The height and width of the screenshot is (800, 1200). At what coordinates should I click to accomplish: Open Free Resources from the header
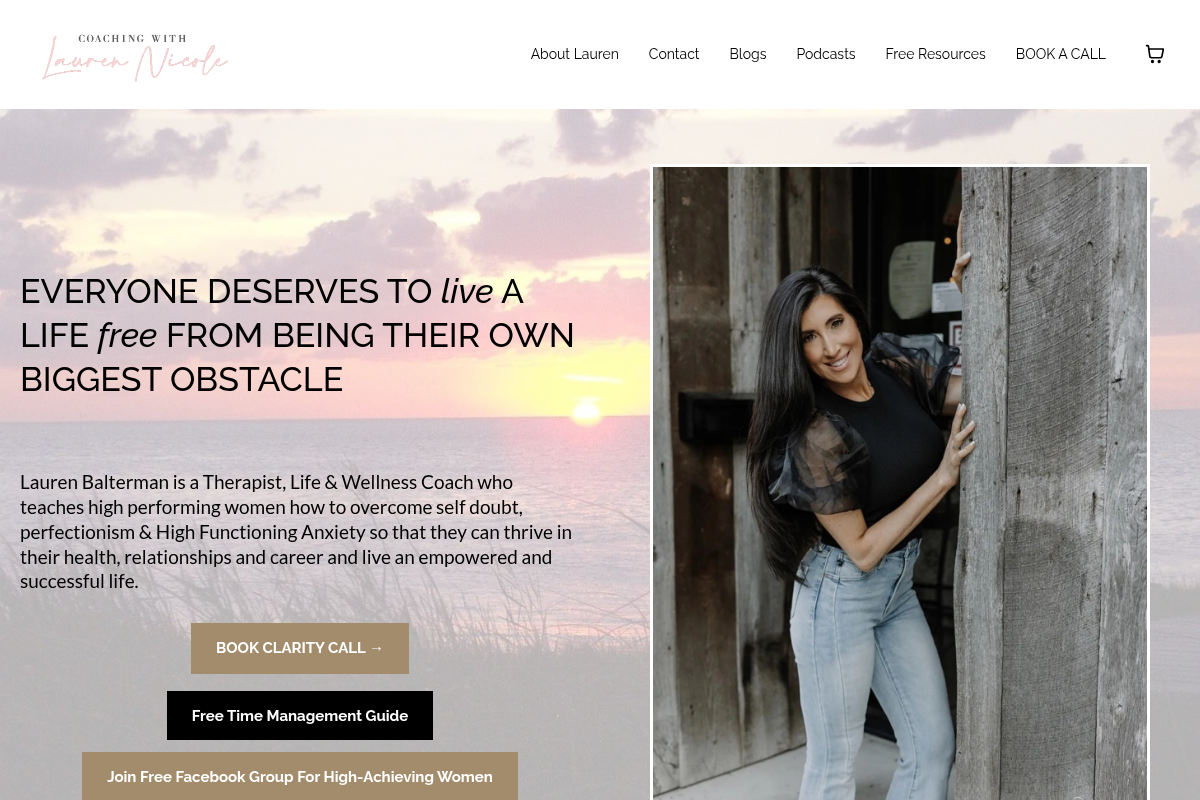point(935,54)
